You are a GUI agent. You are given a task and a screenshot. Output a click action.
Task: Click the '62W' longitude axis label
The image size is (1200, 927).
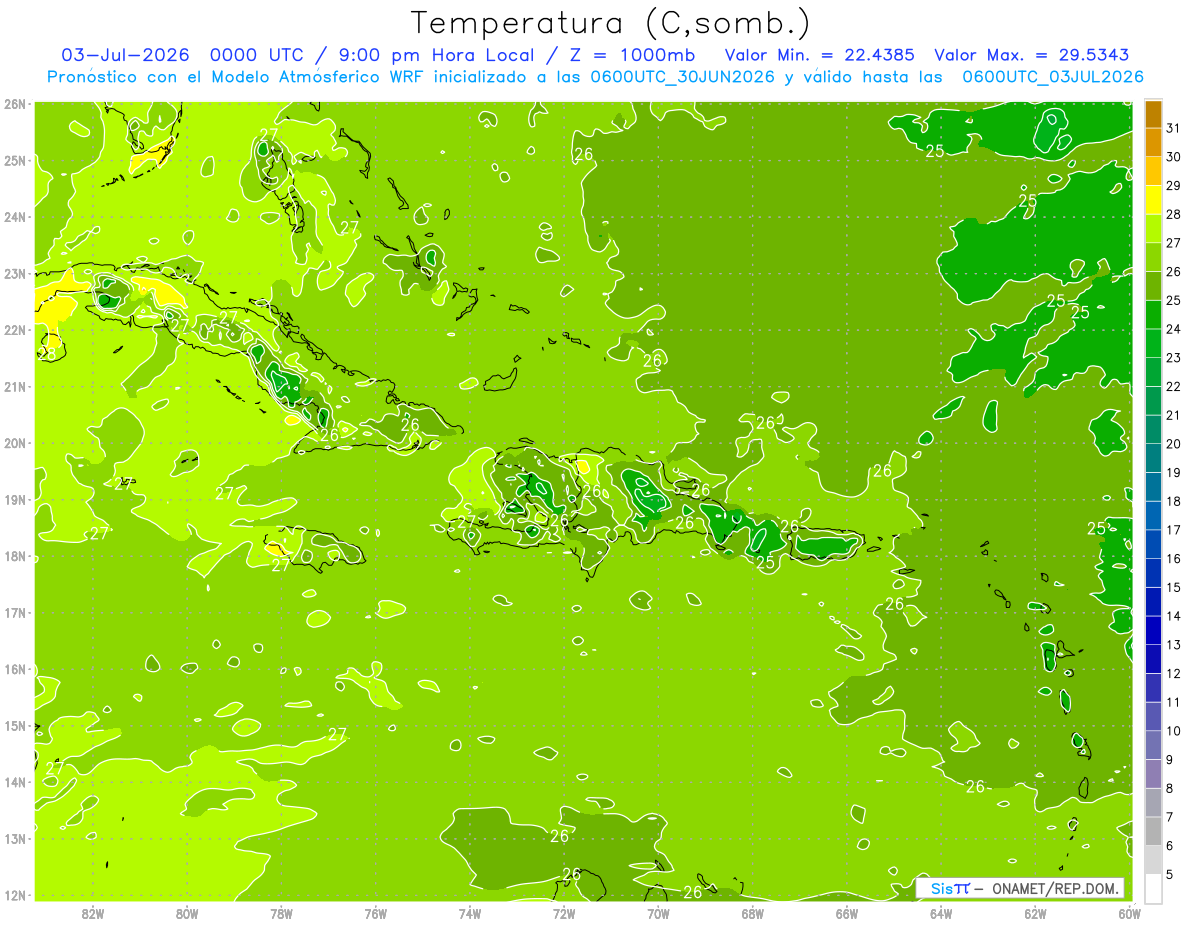pos(1034,914)
